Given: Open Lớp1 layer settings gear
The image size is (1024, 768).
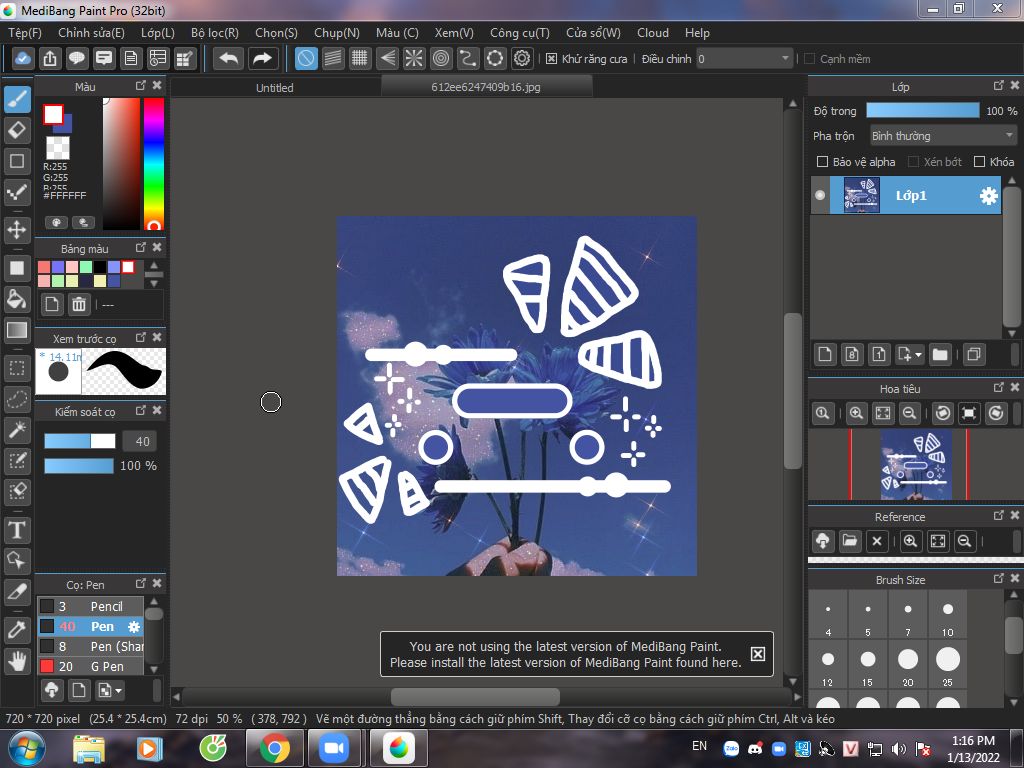Looking at the screenshot, I should 989,195.
